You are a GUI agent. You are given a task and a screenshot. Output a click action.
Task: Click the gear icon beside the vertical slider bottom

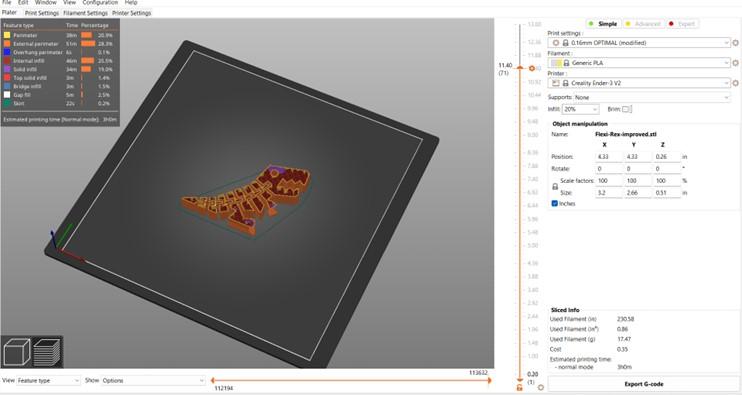pyautogui.click(x=540, y=387)
